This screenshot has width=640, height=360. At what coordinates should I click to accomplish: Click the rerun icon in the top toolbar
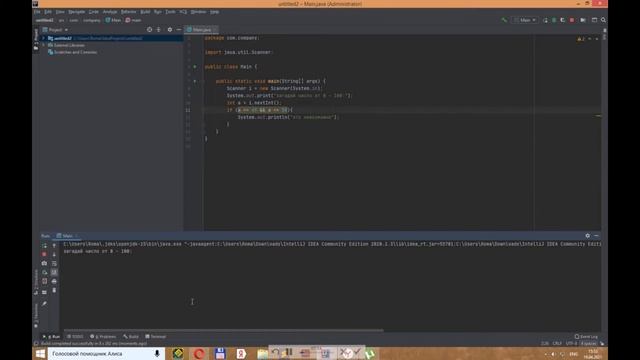coord(545,20)
